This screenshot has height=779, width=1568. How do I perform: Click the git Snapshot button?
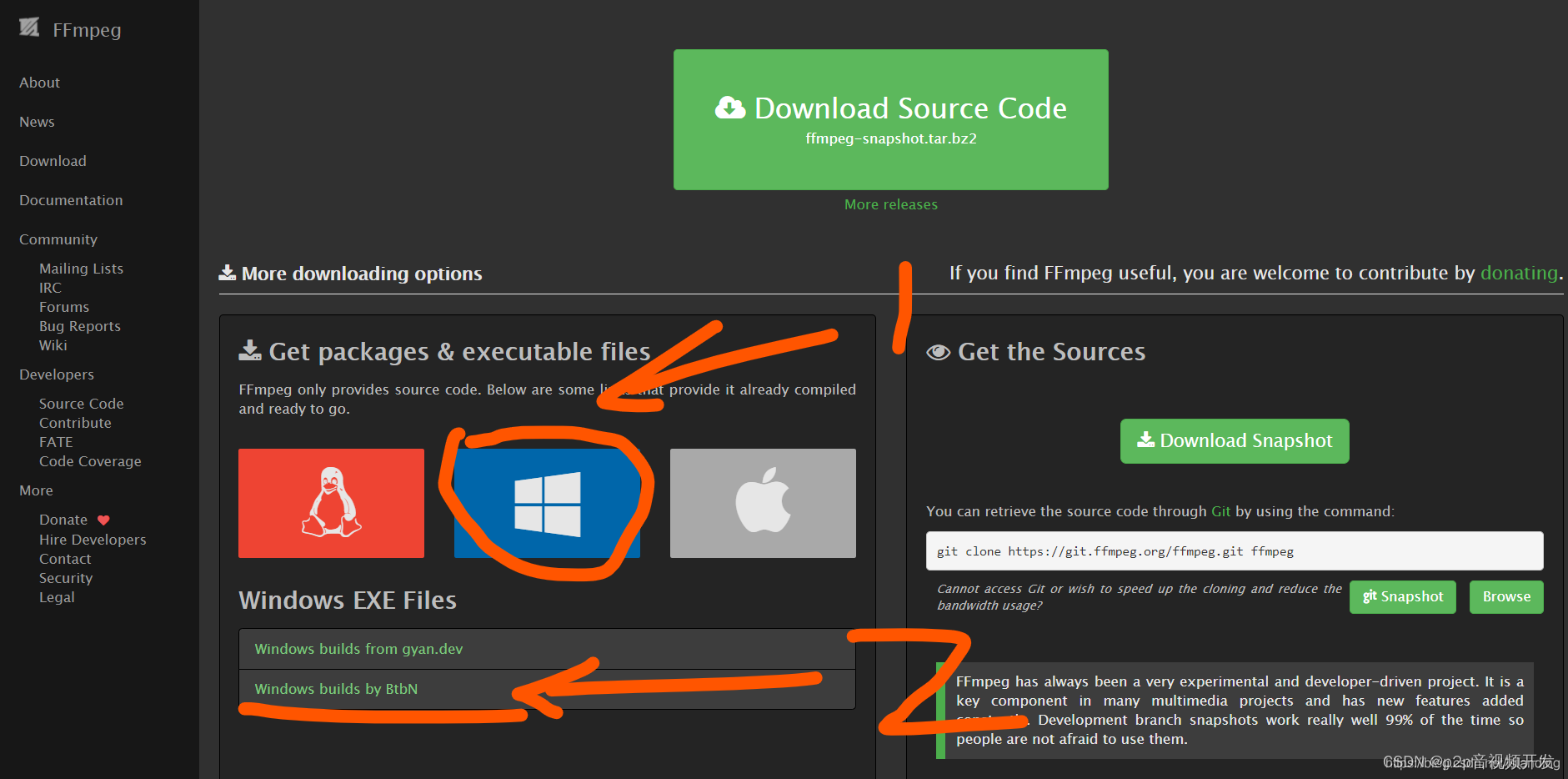click(1403, 597)
